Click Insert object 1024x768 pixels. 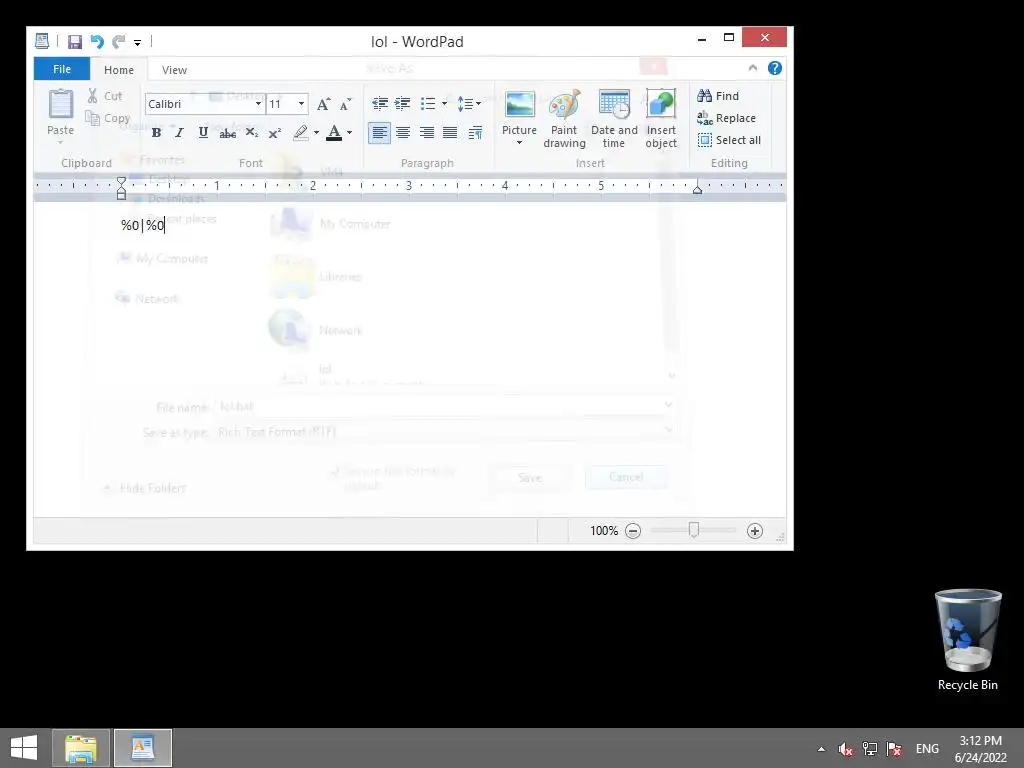click(661, 119)
